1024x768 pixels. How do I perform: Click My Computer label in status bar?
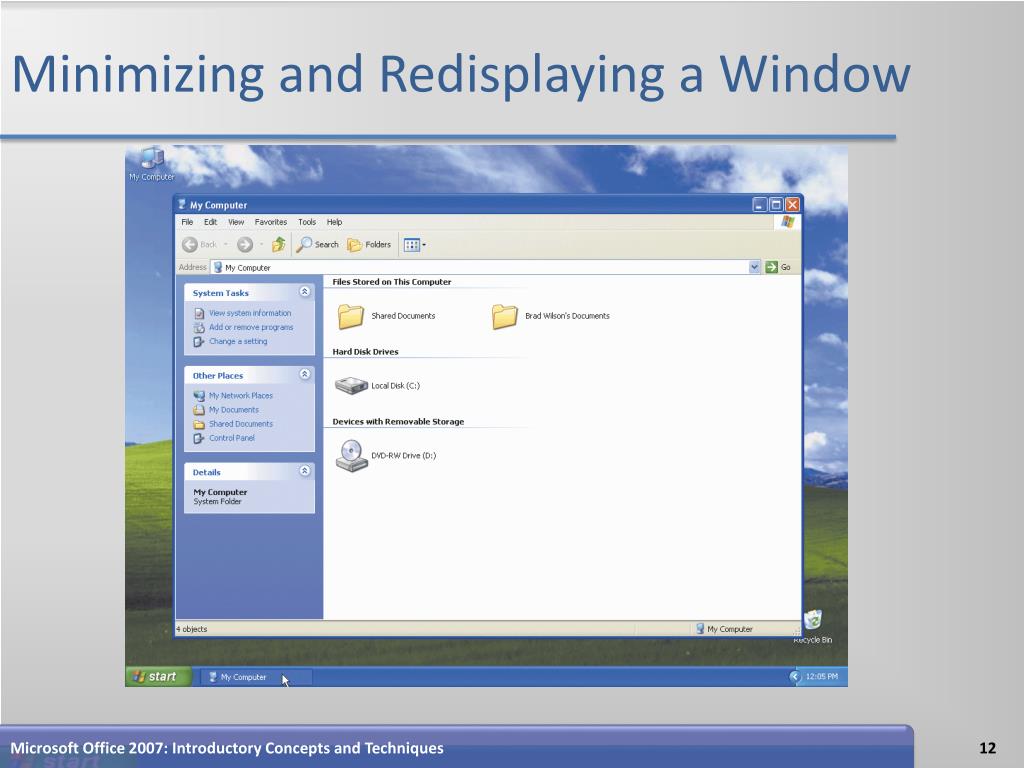point(729,629)
